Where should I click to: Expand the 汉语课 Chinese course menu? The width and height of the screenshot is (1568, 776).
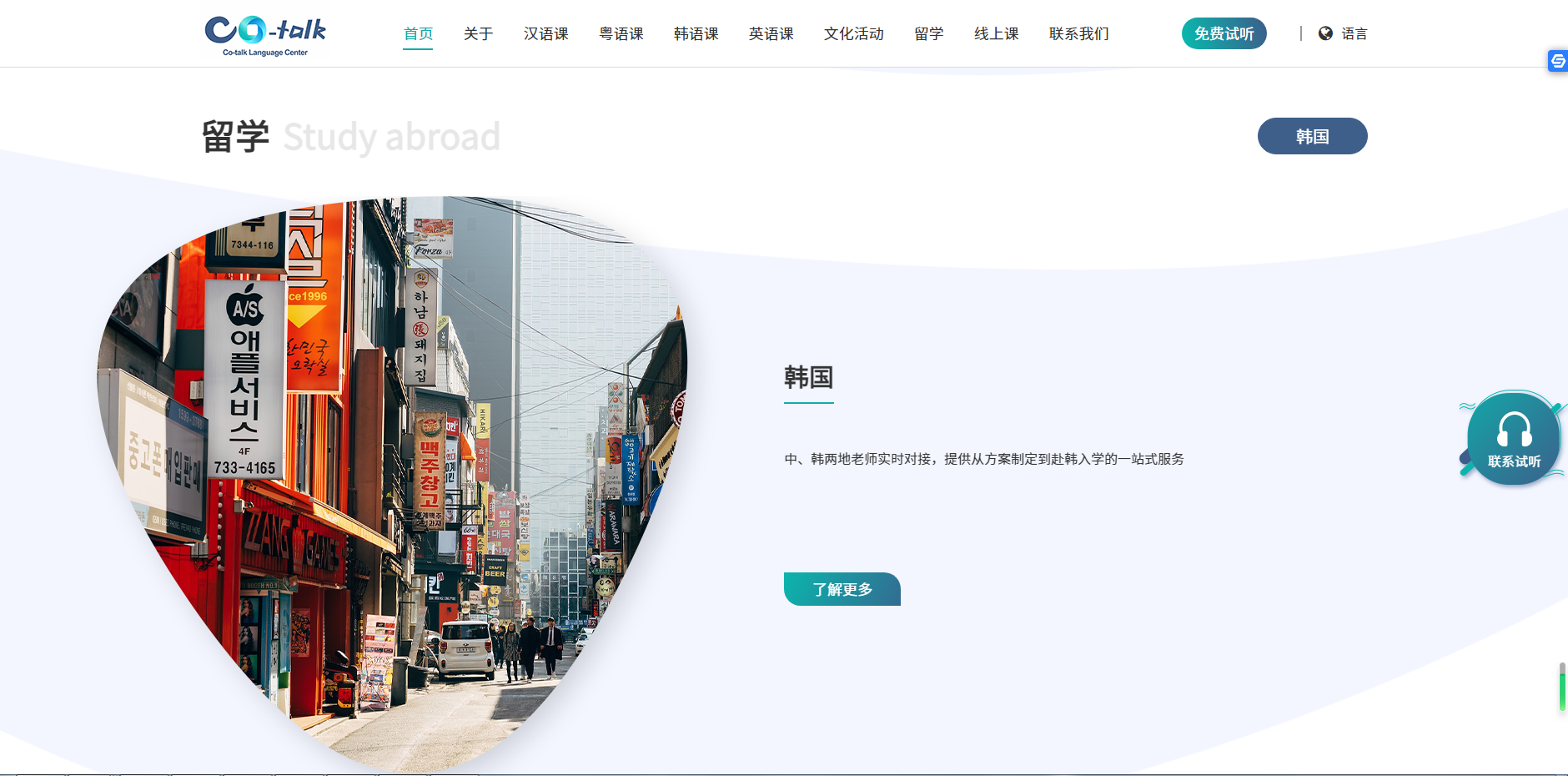click(545, 34)
